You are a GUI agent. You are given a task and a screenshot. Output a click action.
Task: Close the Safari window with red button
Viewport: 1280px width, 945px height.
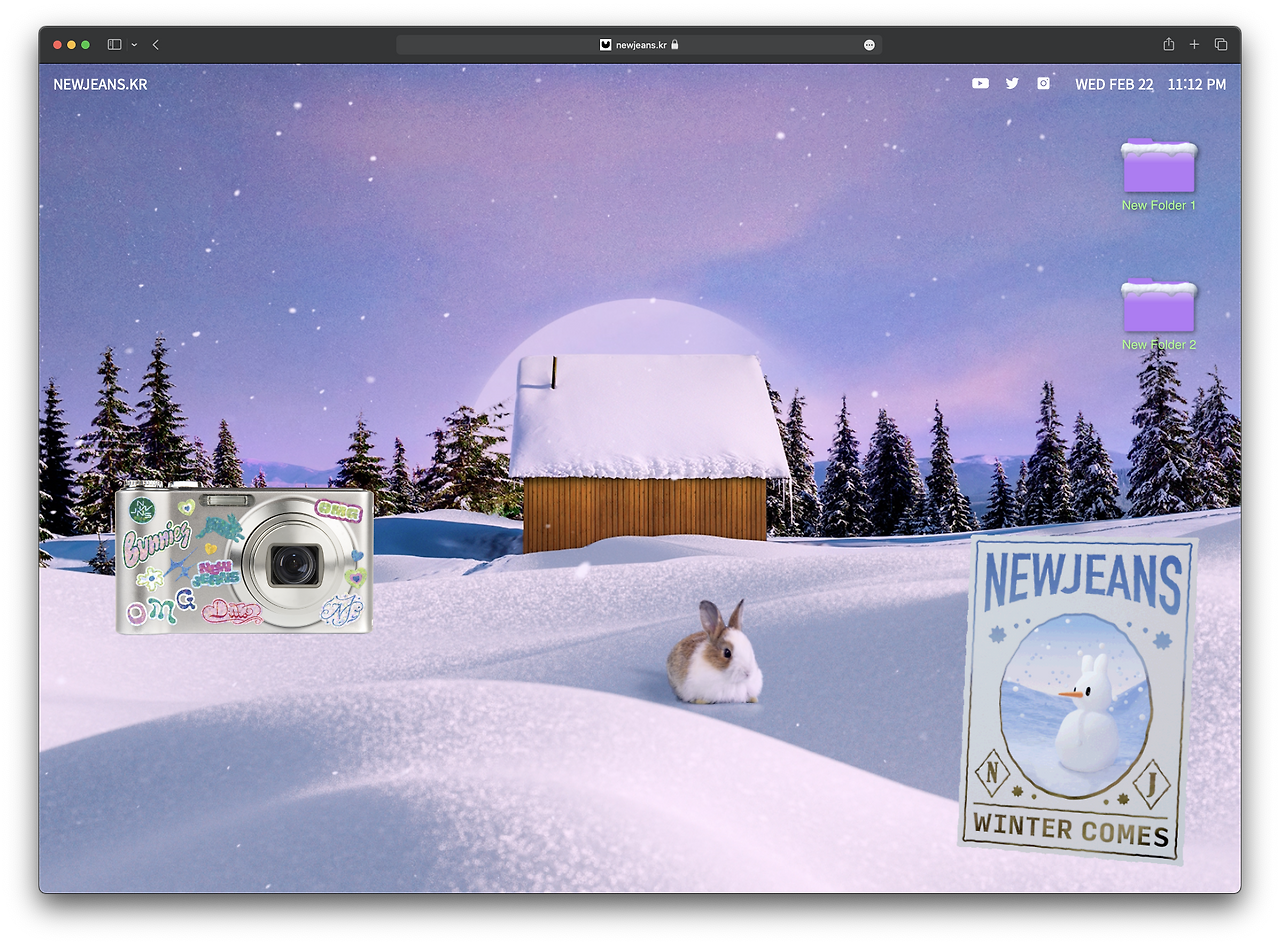tap(57, 45)
